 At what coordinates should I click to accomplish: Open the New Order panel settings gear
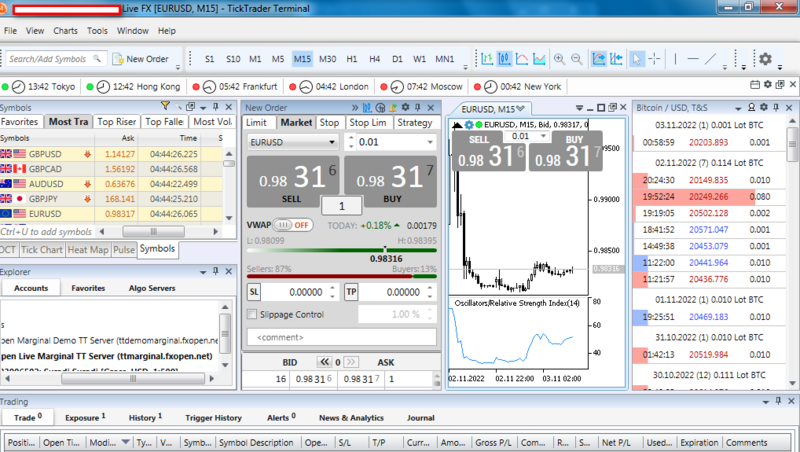point(405,107)
